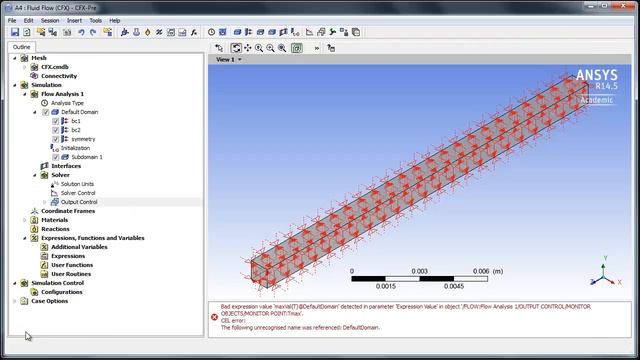Select the Reactions tree item
Screen dimensions: 640x360
tap(56, 229)
